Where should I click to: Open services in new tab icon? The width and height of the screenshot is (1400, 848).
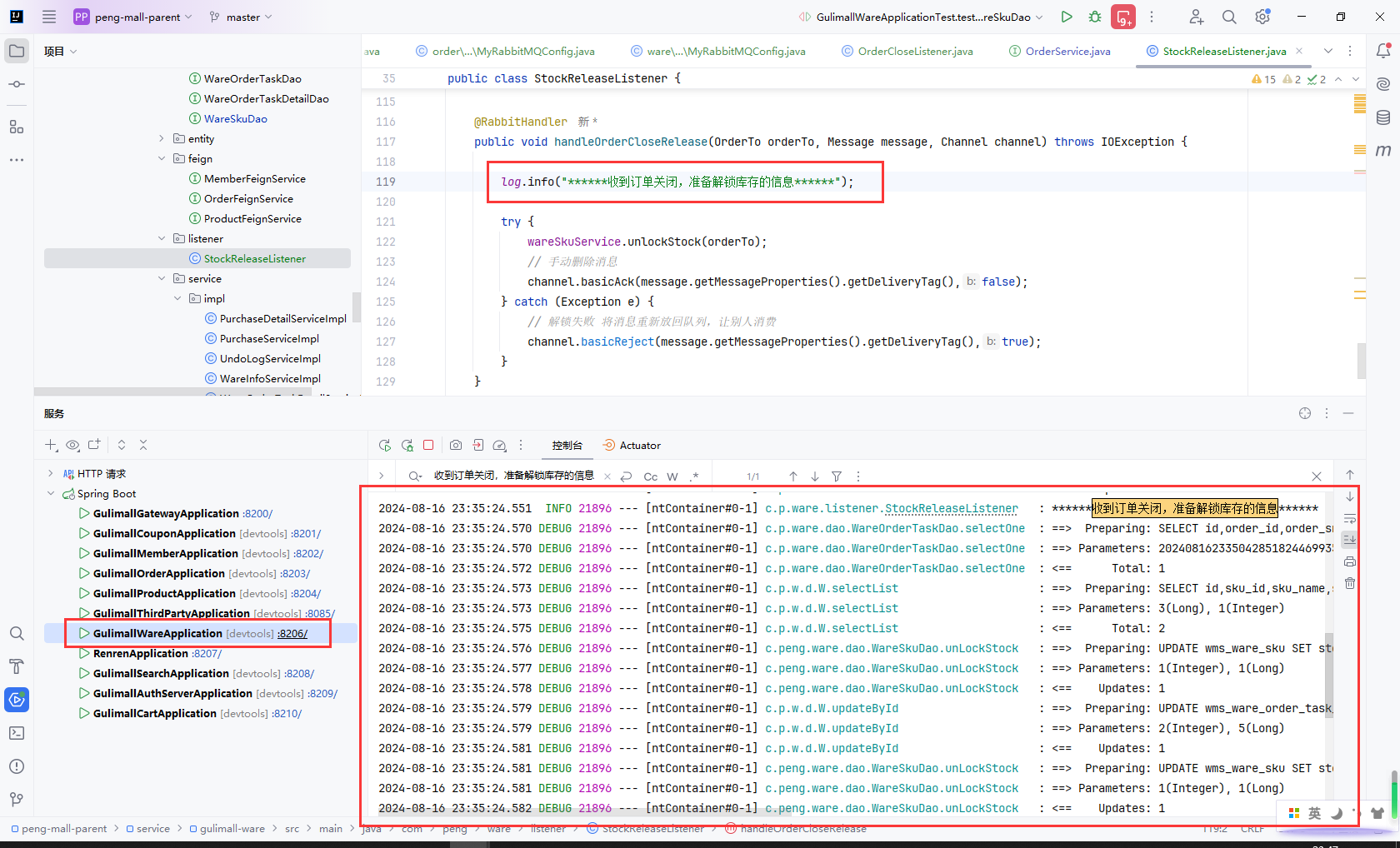click(94, 445)
